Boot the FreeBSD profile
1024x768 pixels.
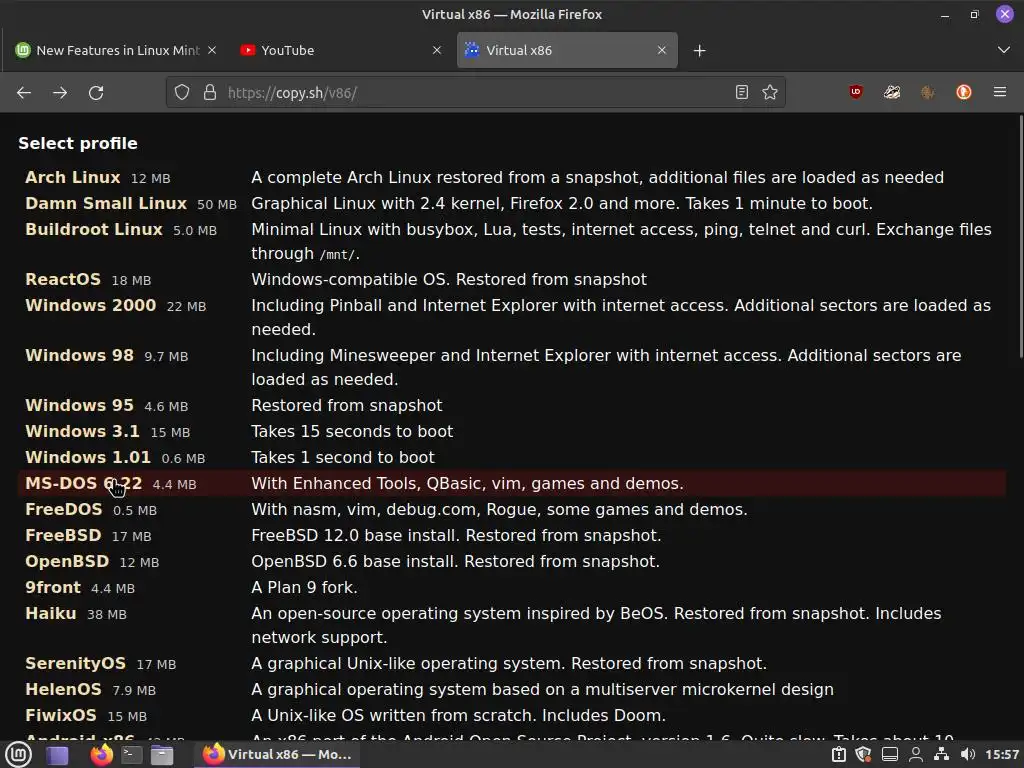pyautogui.click(x=63, y=536)
